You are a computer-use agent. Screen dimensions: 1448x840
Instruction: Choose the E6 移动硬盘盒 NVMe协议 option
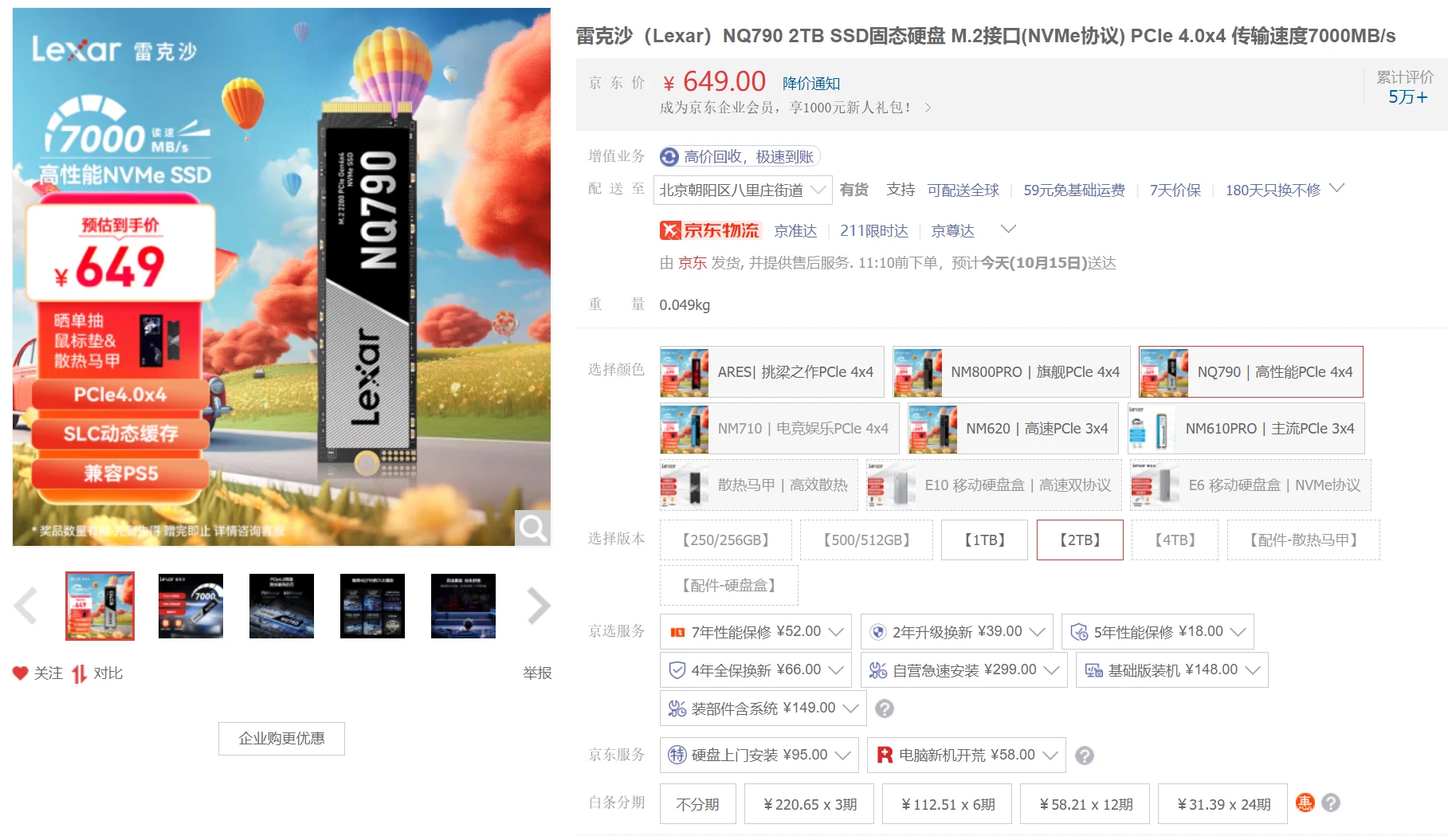(x=1250, y=485)
